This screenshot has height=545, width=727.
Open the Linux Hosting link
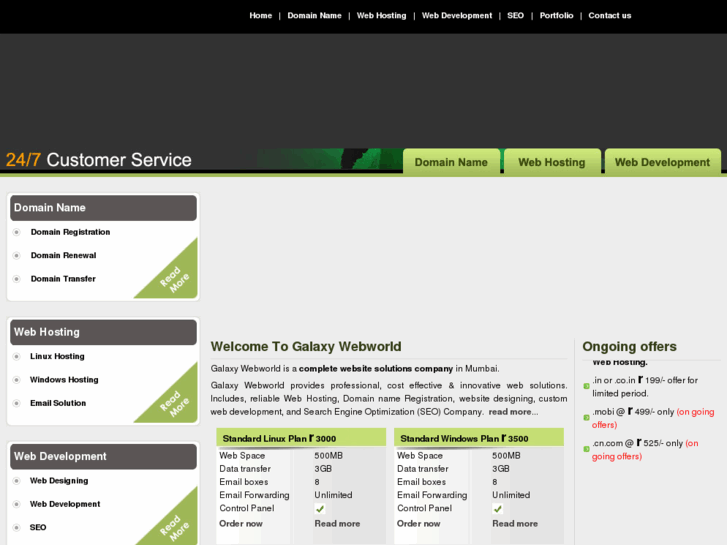[57, 356]
